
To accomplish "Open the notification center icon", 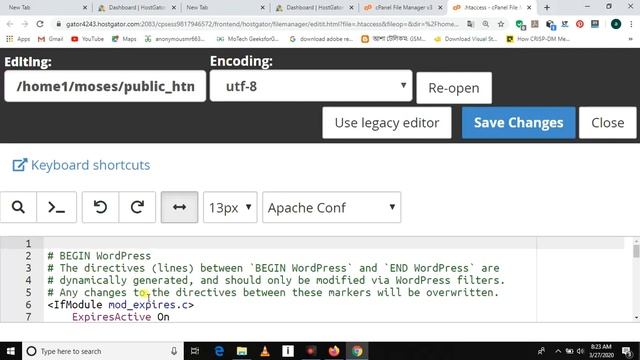I will [627, 351].
